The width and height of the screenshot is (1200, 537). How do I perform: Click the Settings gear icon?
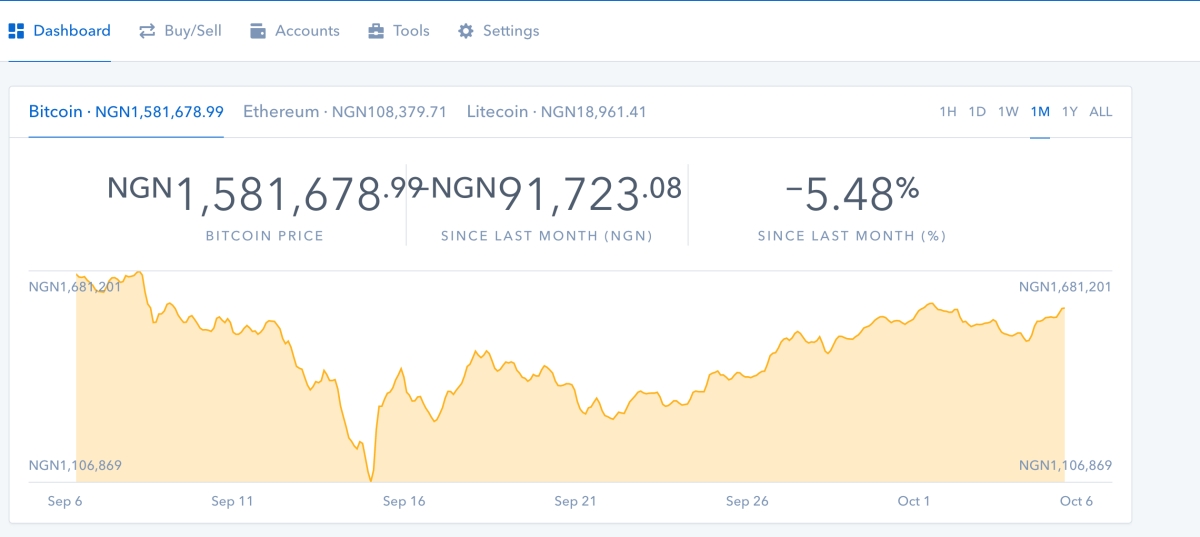[466, 31]
